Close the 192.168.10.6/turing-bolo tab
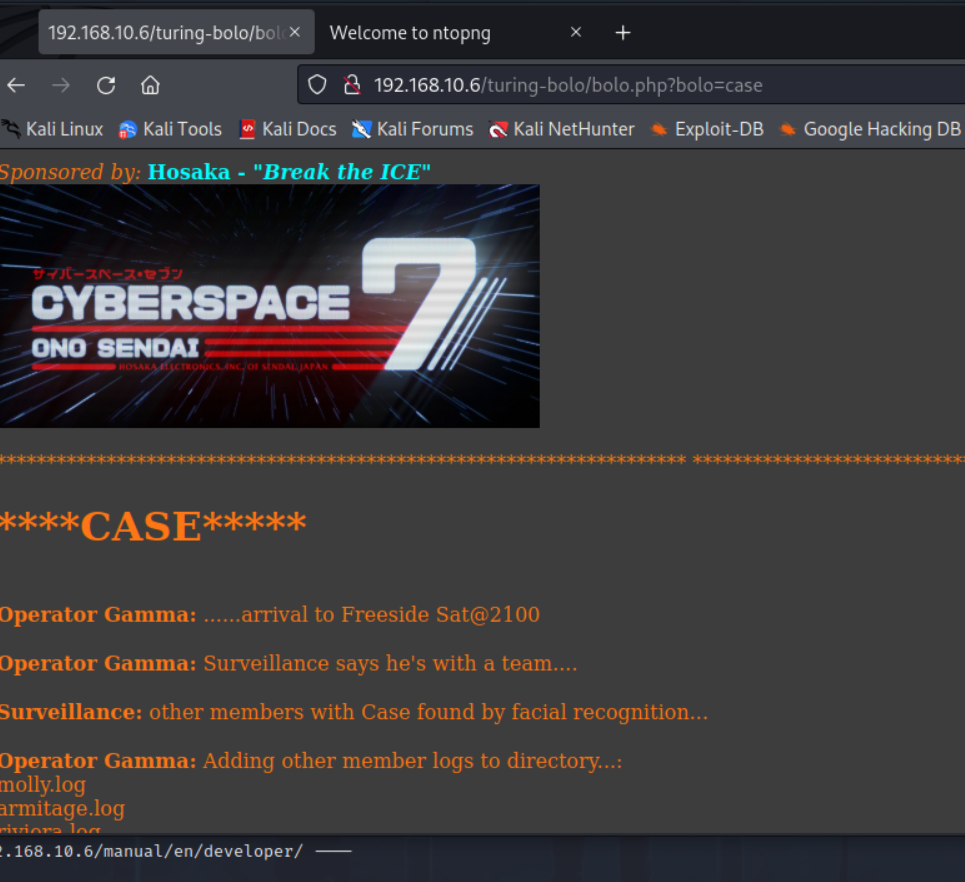 (x=295, y=32)
